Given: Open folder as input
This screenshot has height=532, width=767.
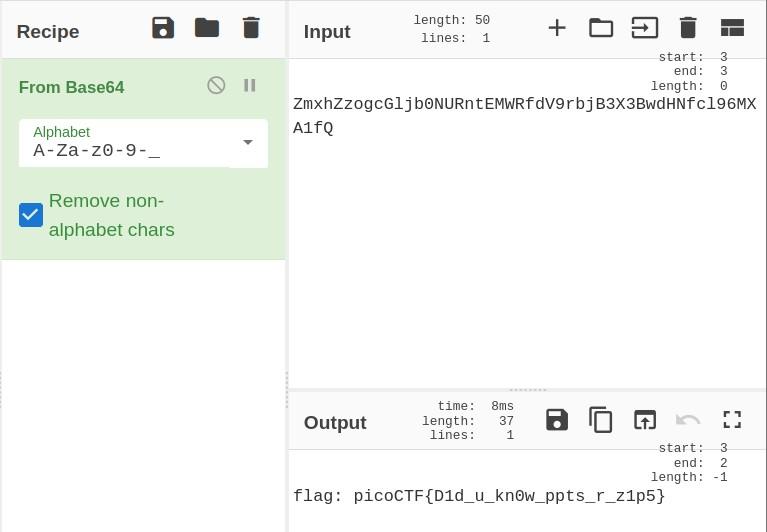Looking at the screenshot, I should click(x=601, y=28).
